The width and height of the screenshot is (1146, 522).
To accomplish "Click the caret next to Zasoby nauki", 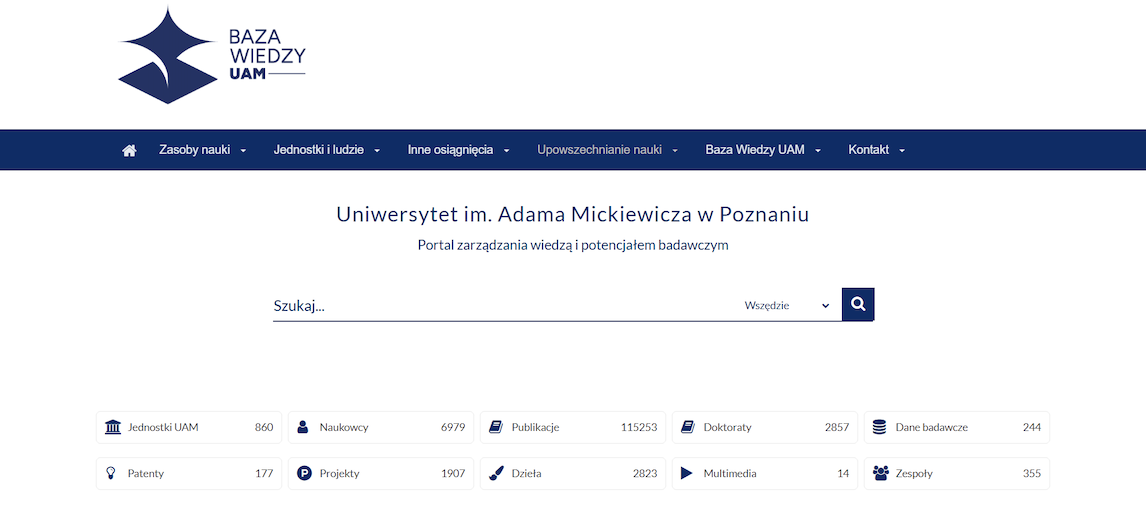I will [x=243, y=151].
